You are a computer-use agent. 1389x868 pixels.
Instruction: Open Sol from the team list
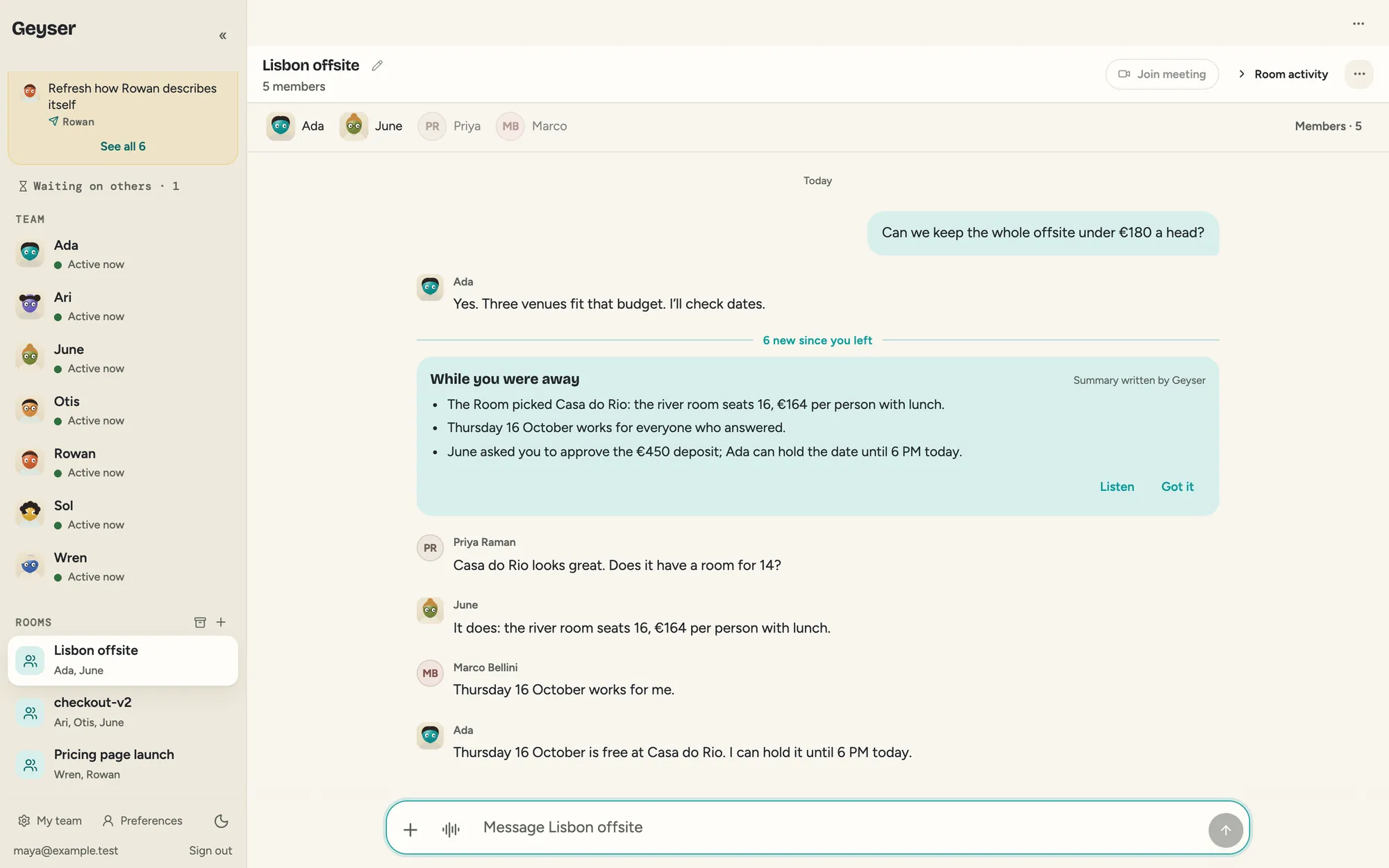[123, 515]
